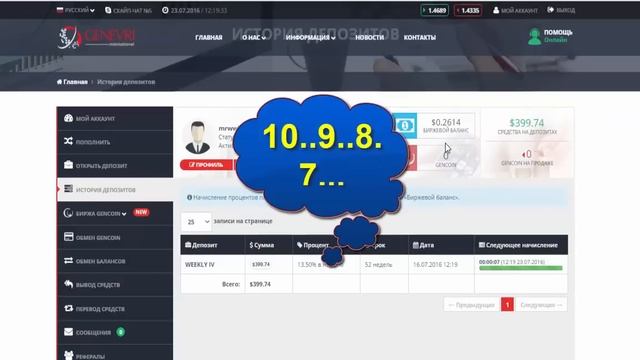Click the Помощь online support icon
This screenshot has height=360, width=640.
pos(534,37)
